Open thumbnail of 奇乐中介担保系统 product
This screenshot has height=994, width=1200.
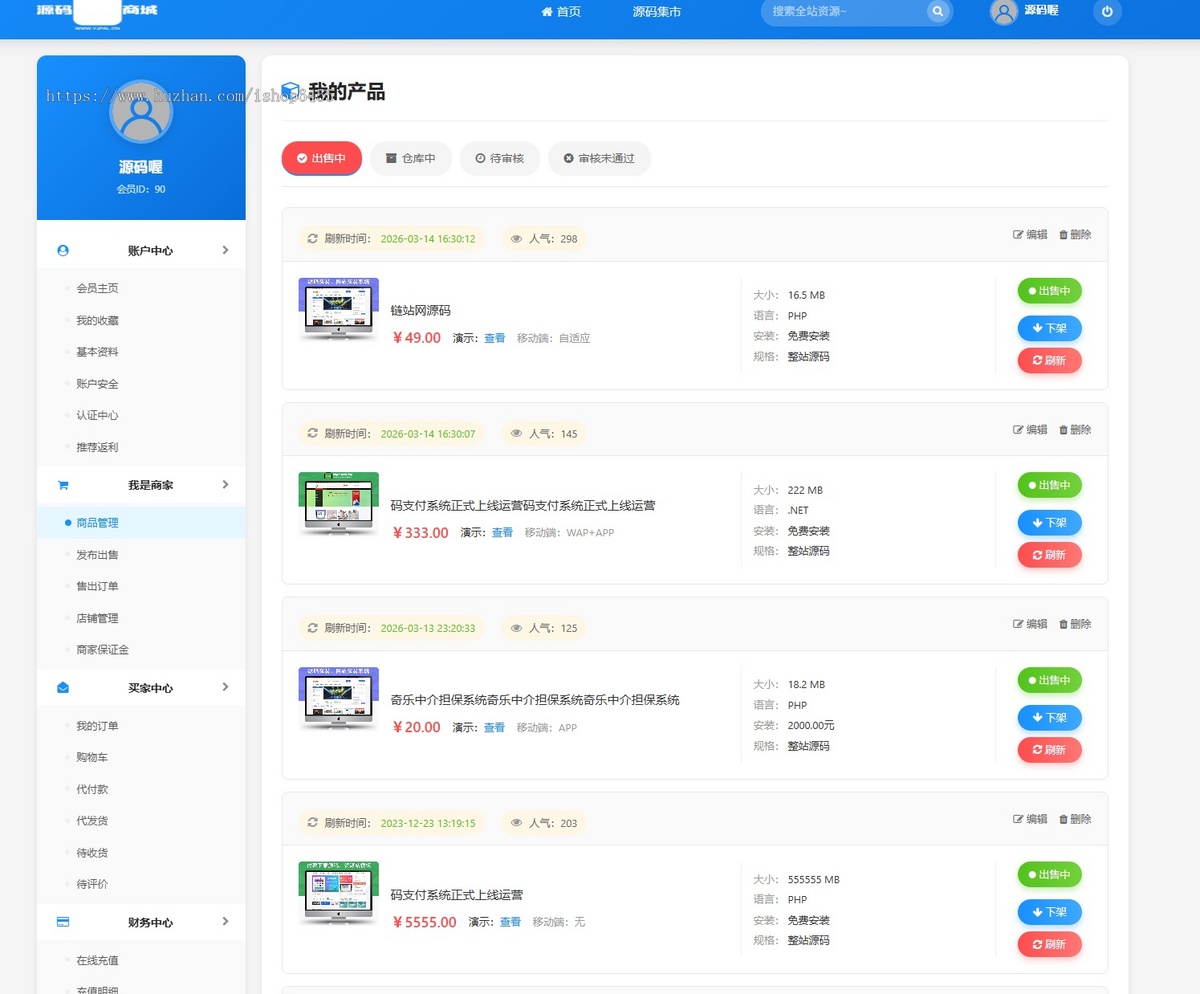click(339, 700)
